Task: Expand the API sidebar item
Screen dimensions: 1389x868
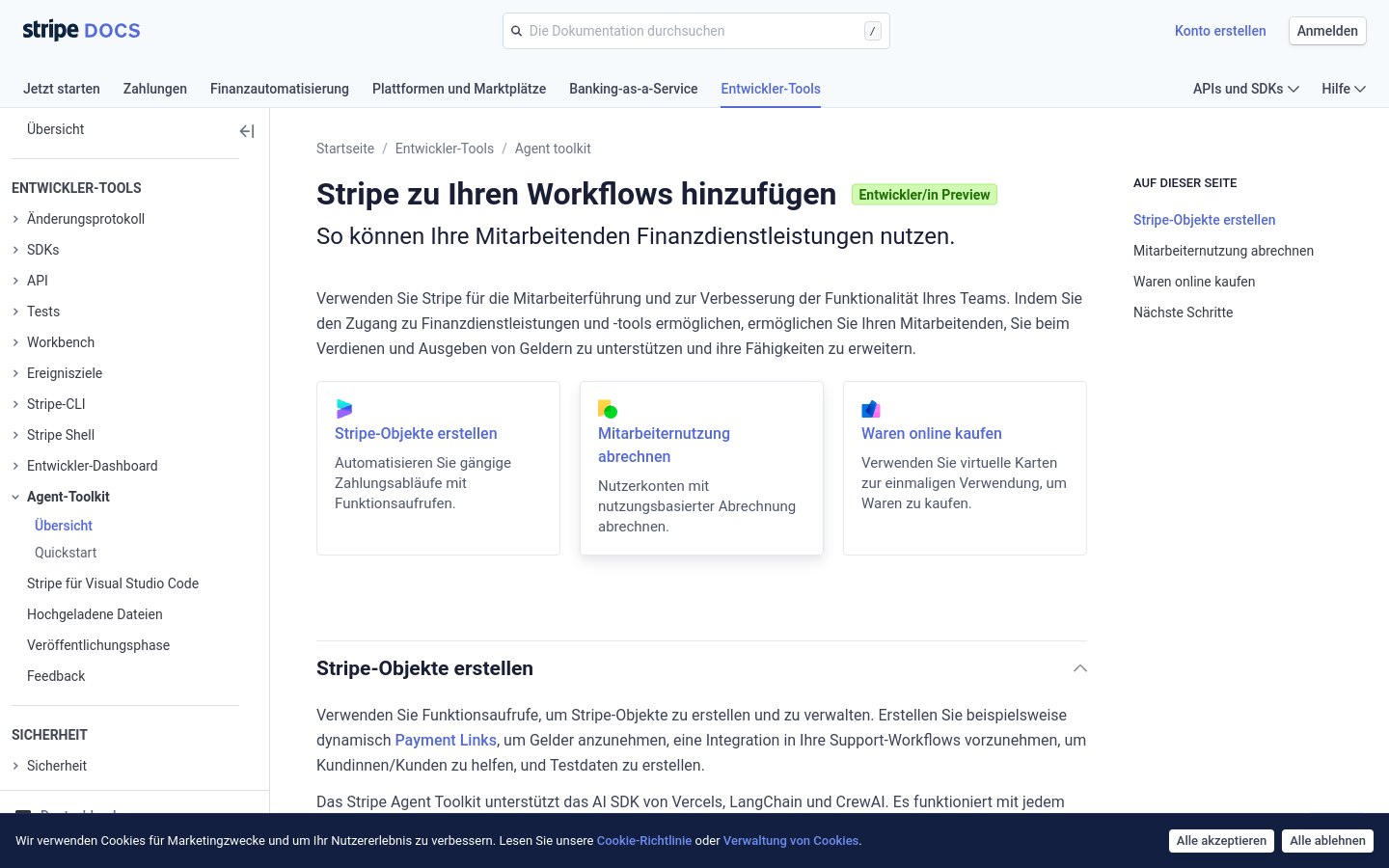Action: tap(30, 281)
